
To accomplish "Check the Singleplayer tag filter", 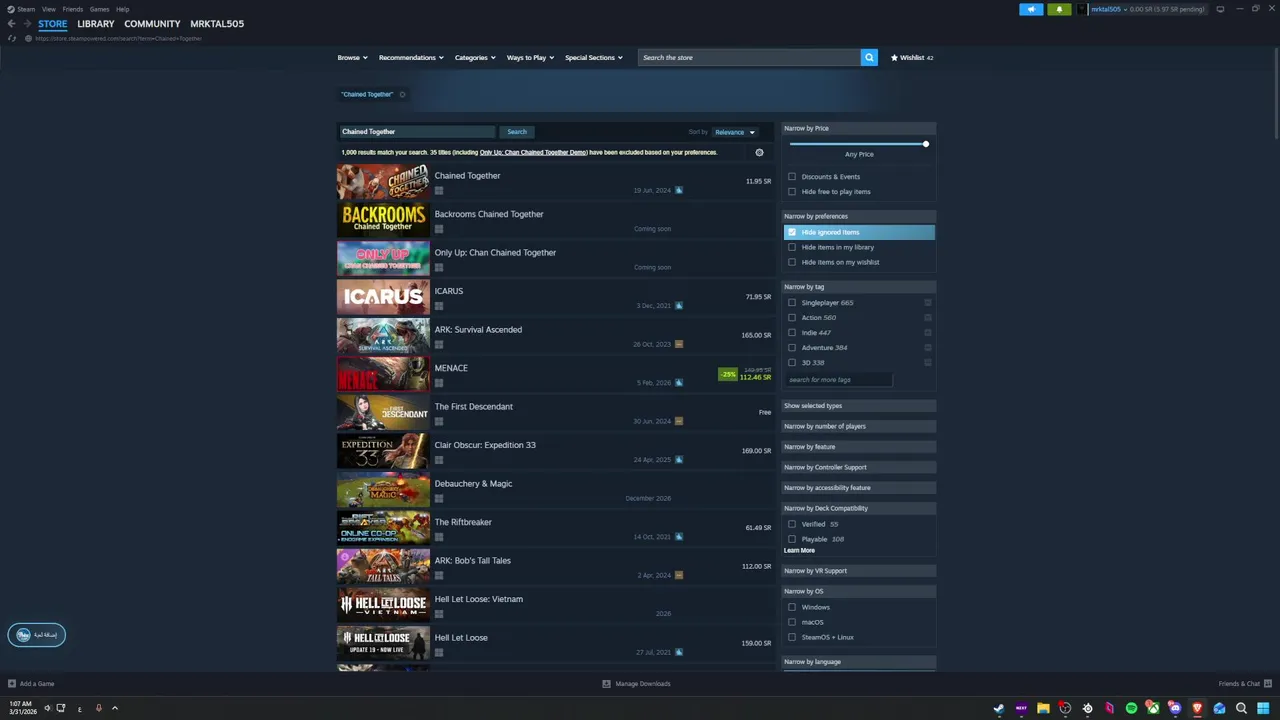I will [x=792, y=303].
